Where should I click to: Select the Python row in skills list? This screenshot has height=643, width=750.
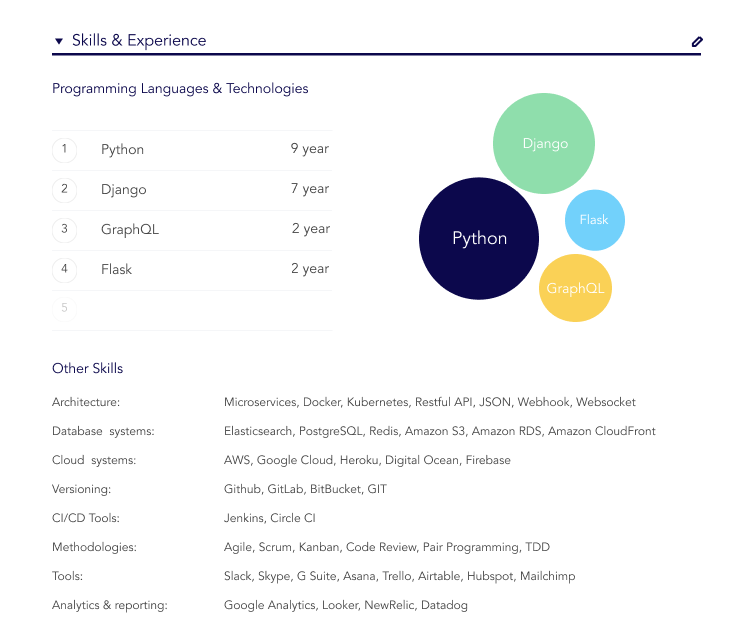[190, 150]
